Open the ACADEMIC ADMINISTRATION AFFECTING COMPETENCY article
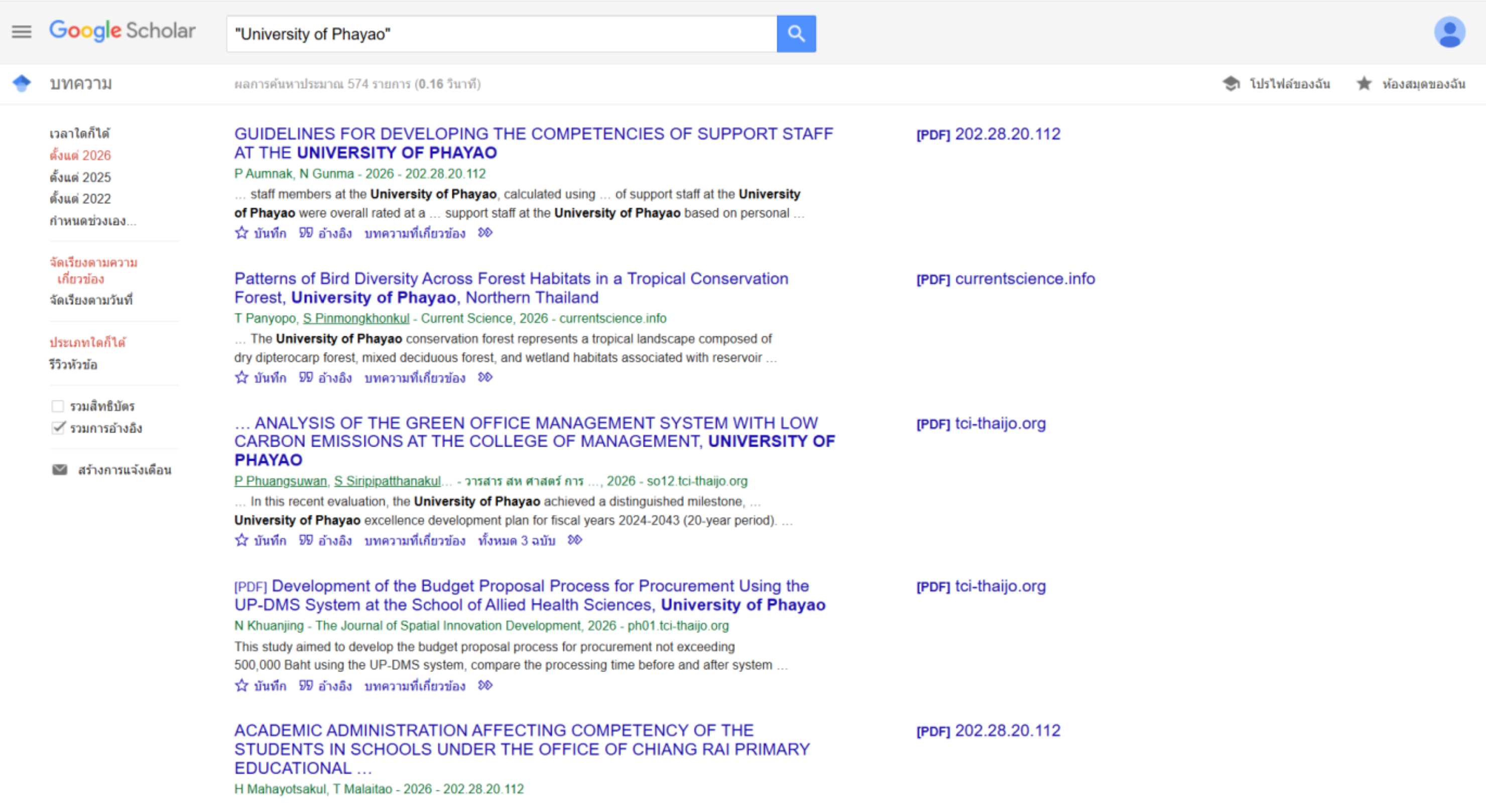 click(522, 749)
